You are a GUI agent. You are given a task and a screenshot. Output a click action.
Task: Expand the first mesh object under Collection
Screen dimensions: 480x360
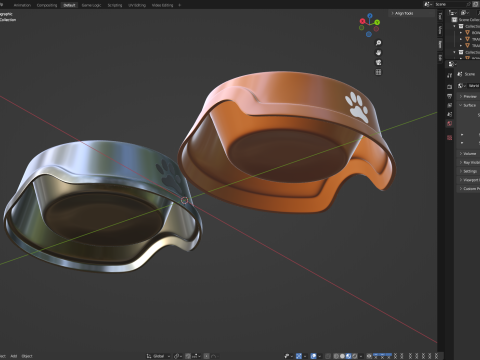[461, 33]
